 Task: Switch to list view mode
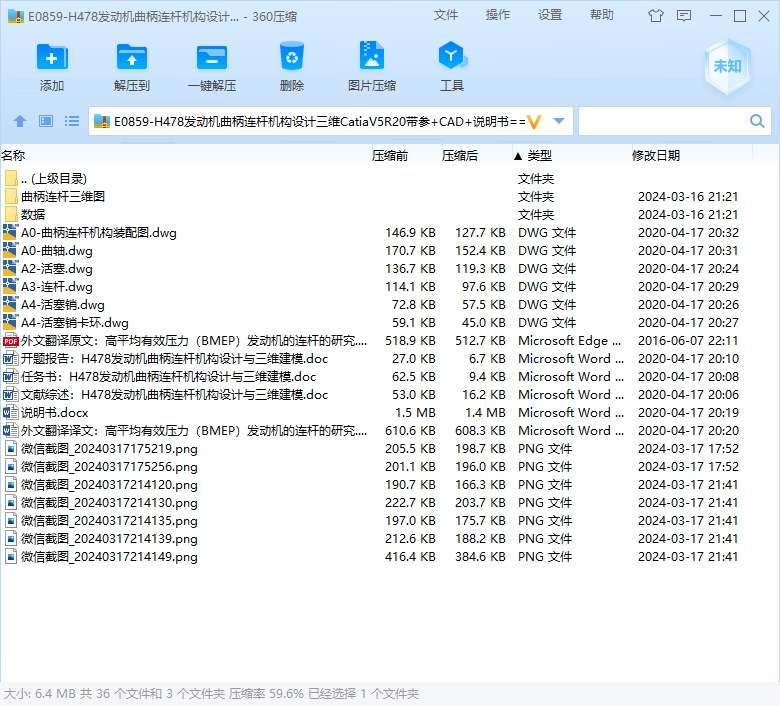pos(72,121)
